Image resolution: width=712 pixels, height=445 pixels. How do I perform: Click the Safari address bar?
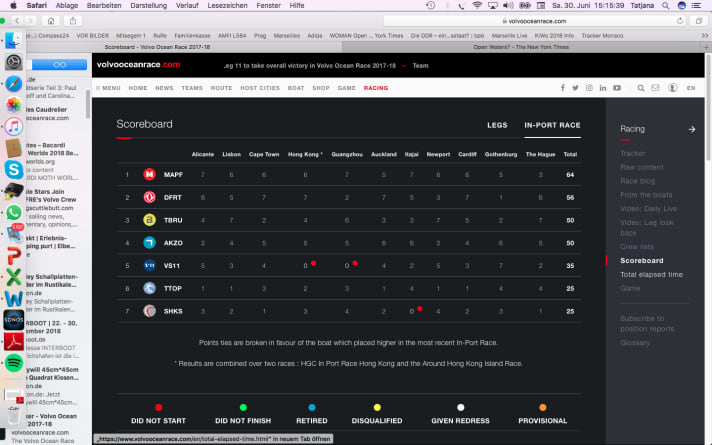[534, 21]
